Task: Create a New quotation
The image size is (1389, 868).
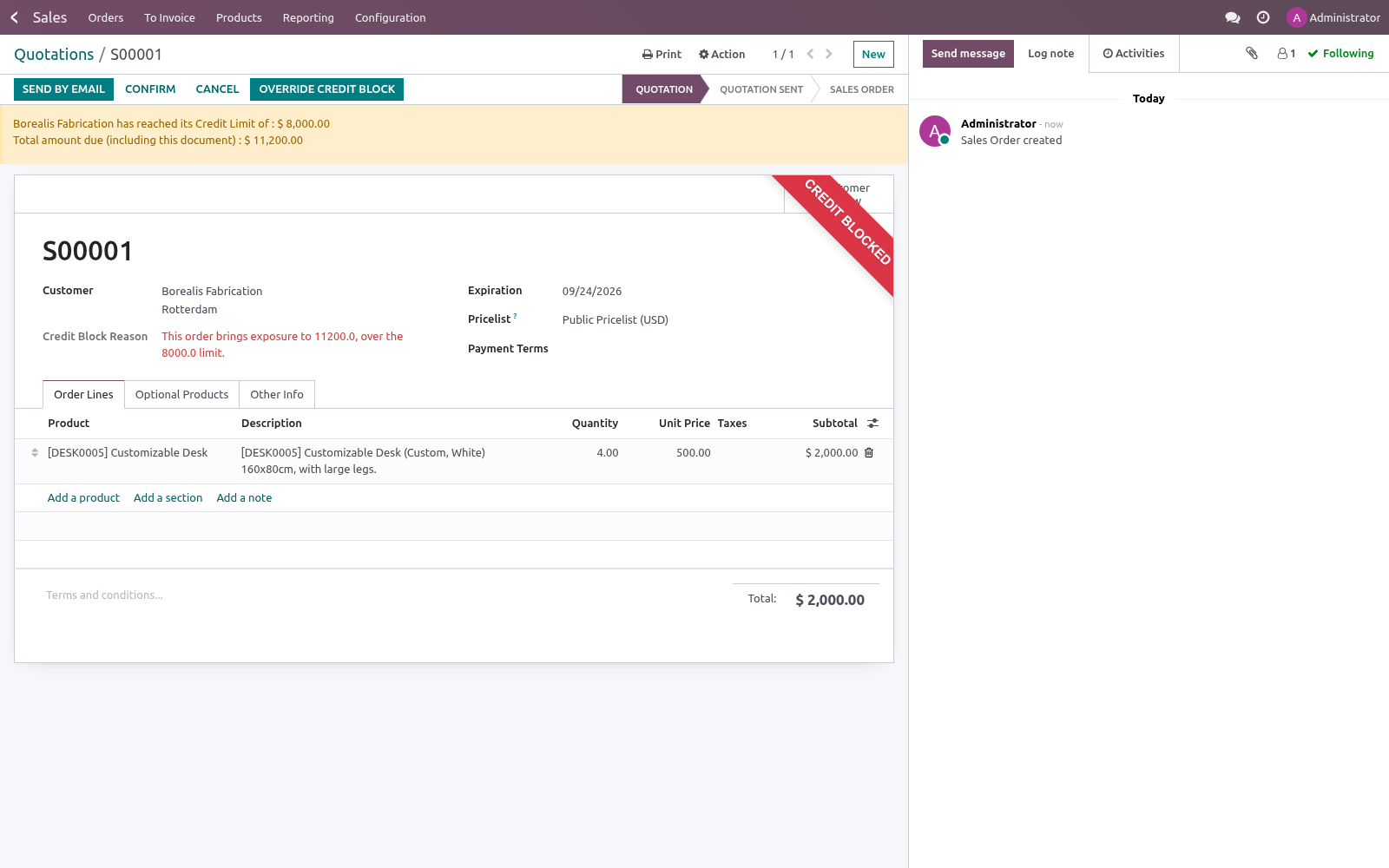Action: coord(873,54)
